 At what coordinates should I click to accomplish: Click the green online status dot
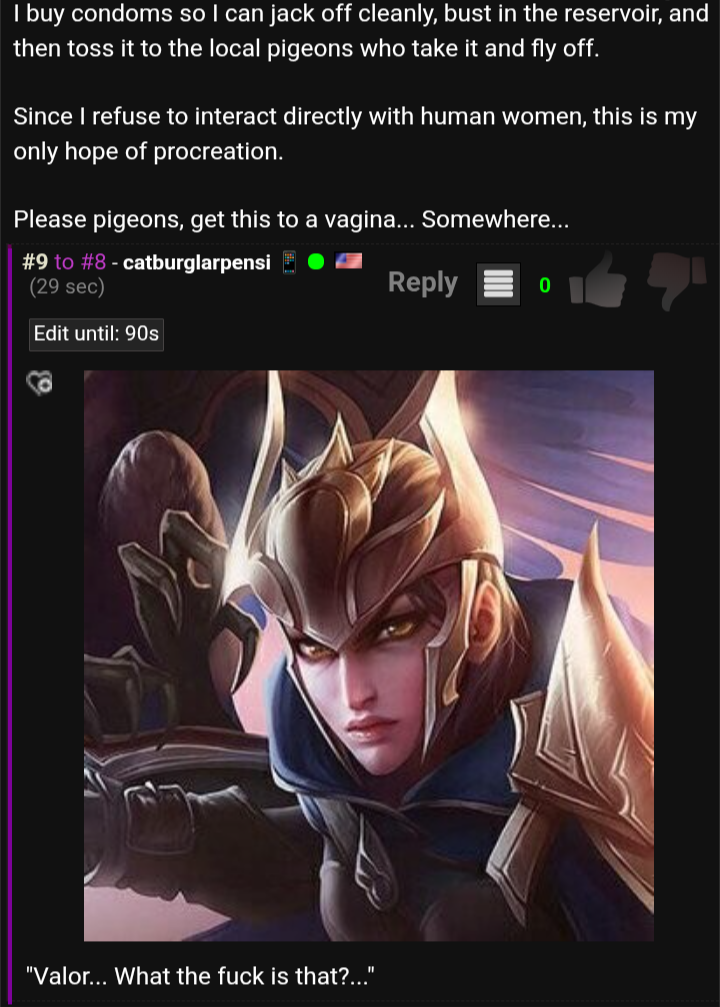[316, 261]
